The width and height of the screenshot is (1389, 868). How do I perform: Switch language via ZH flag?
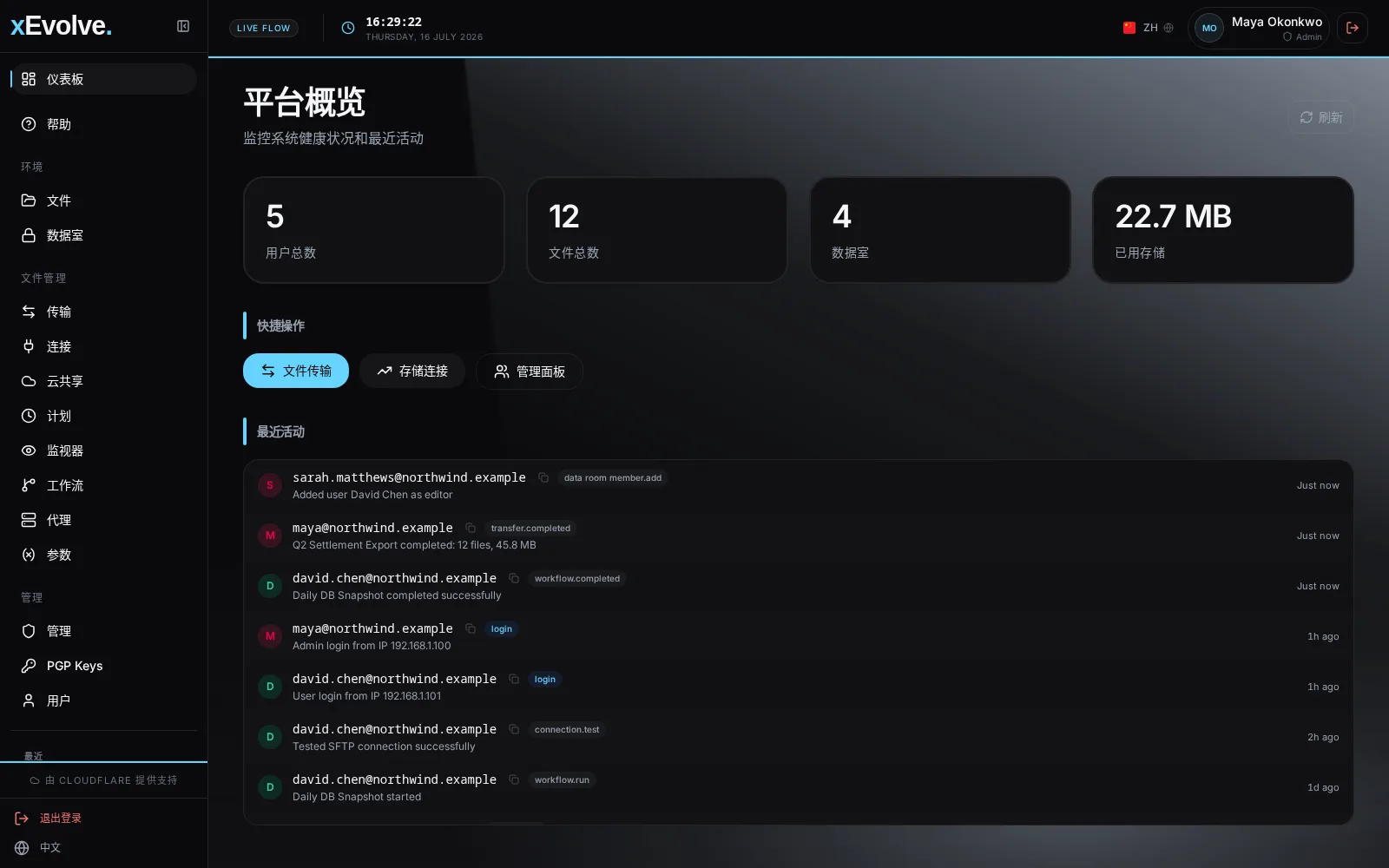tap(1148, 28)
